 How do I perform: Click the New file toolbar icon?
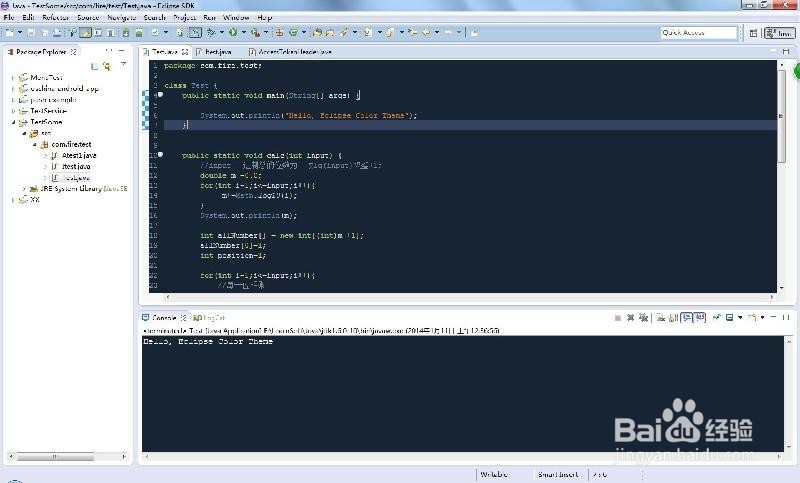click(9, 33)
